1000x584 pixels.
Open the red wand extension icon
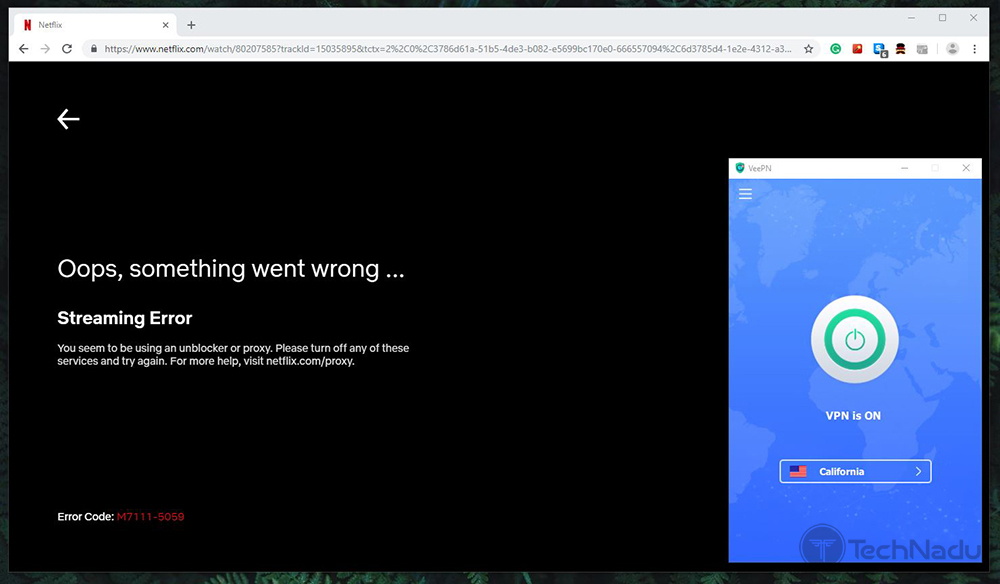tap(857, 48)
